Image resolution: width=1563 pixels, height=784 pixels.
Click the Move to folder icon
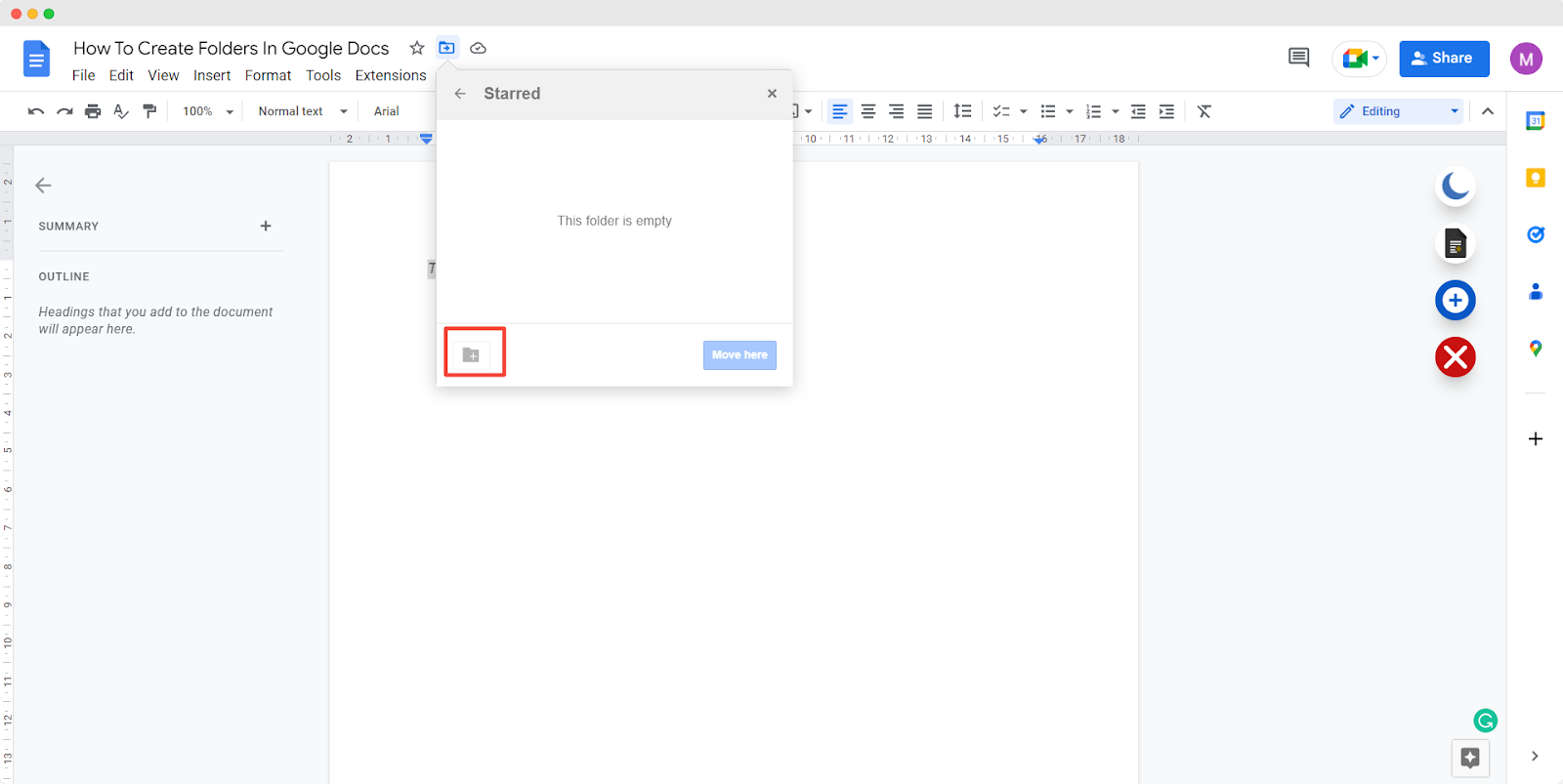(x=446, y=48)
